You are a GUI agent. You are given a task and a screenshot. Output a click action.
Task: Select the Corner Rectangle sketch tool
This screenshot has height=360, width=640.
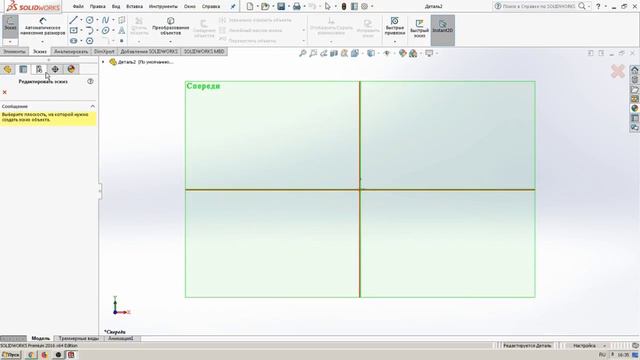pos(73,31)
